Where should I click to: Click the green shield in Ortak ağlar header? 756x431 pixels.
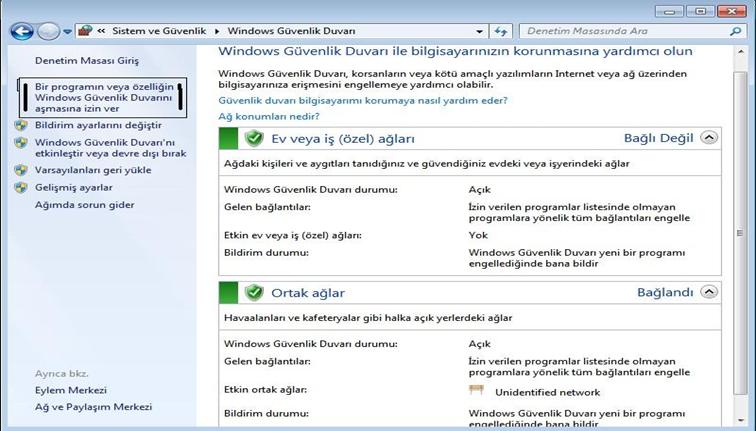pos(254,293)
